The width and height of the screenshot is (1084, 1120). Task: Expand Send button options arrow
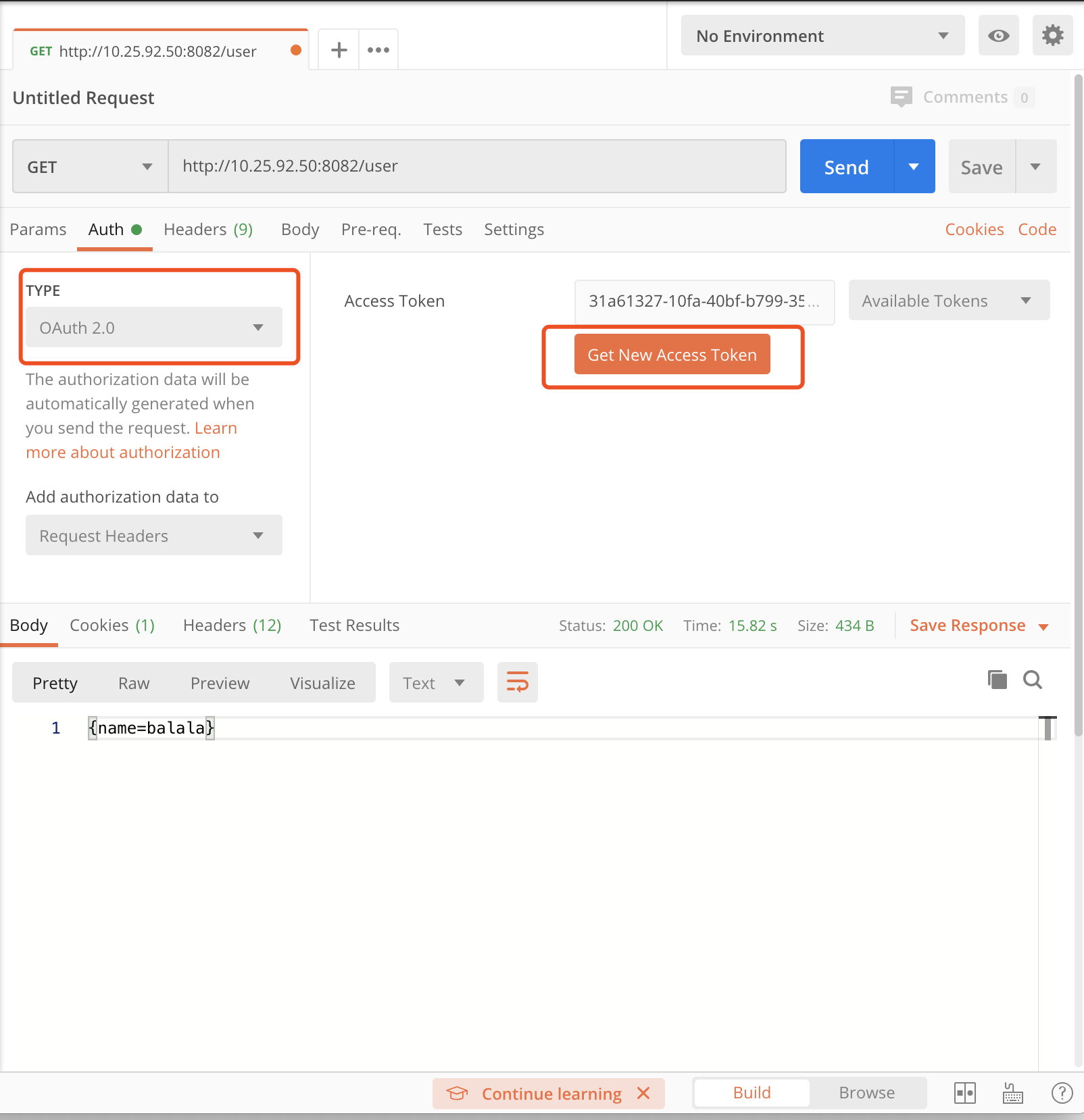pos(914,167)
